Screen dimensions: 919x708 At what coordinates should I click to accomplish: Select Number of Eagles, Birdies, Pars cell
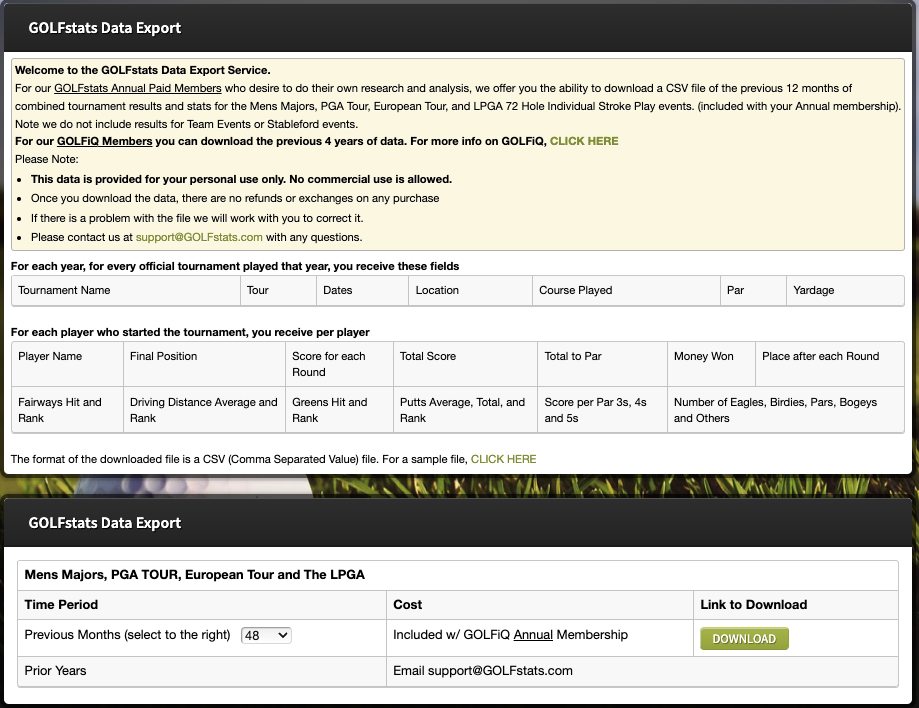pyautogui.click(x=786, y=410)
